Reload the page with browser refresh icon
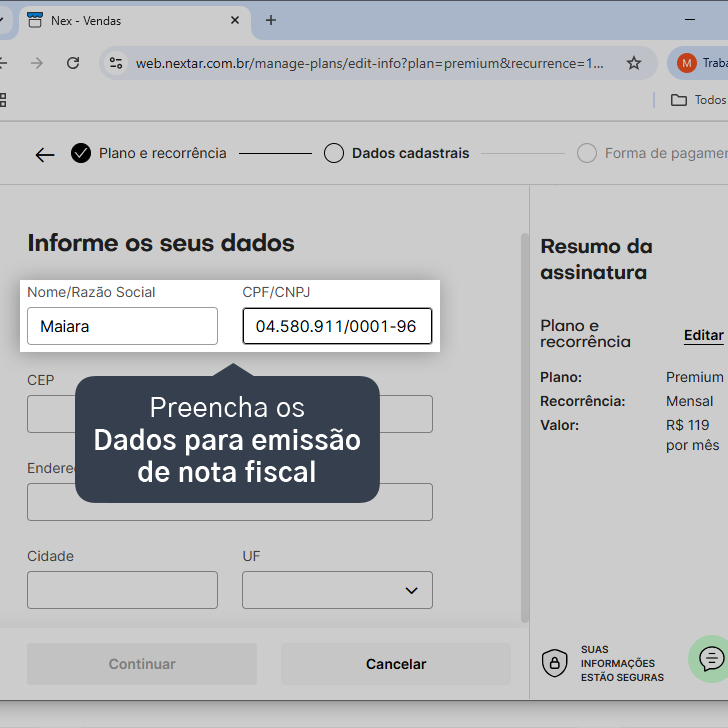 point(73,63)
